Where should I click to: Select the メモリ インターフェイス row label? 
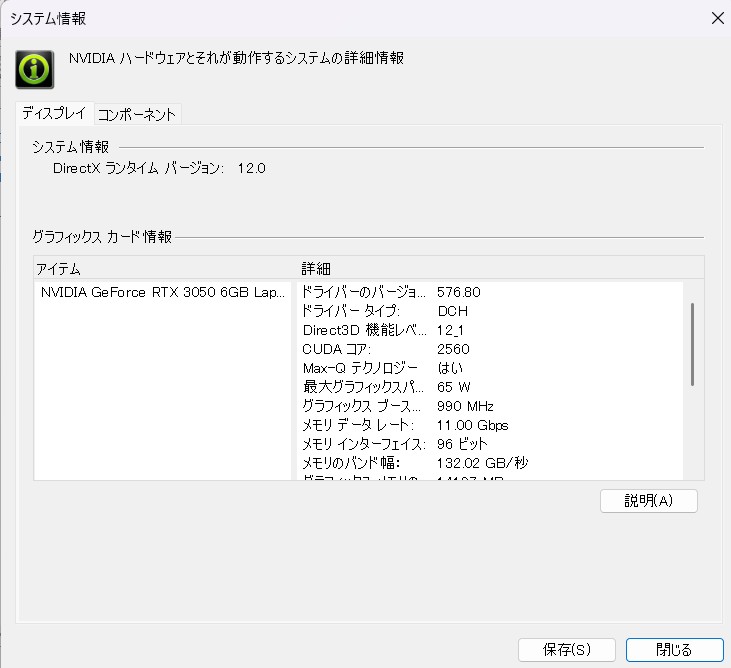click(x=364, y=444)
